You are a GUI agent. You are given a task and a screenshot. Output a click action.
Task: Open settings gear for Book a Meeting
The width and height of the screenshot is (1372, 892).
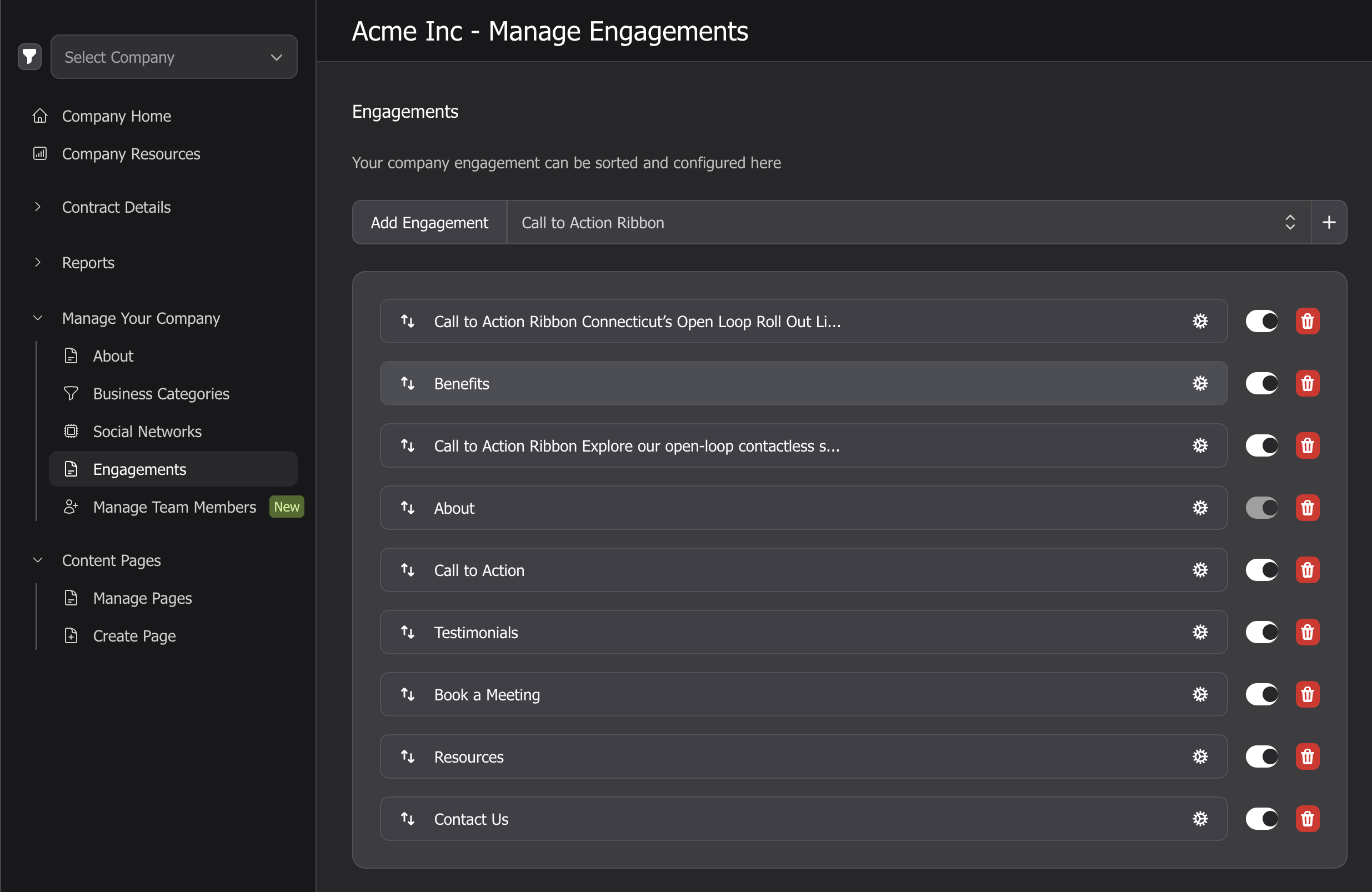point(1200,695)
